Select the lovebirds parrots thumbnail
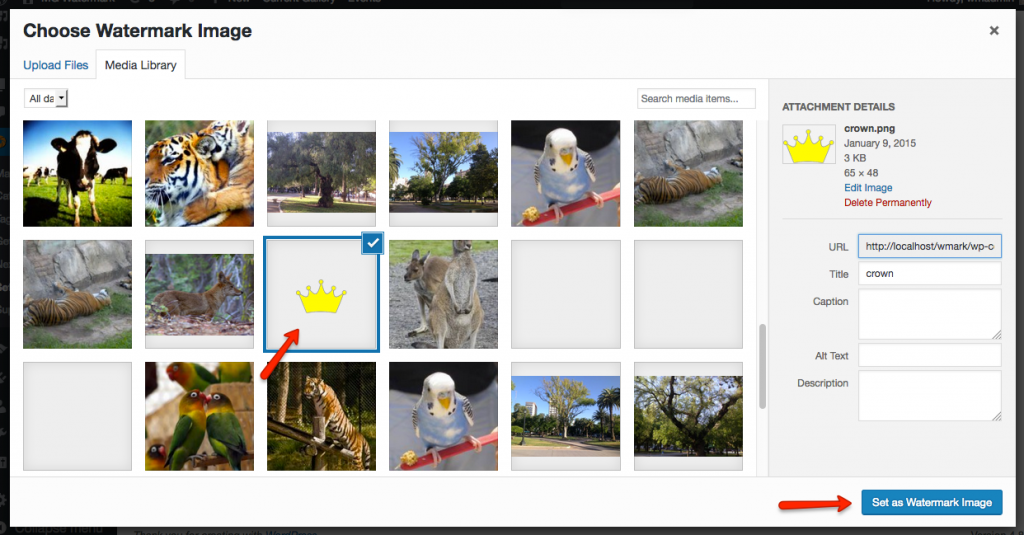This screenshot has width=1024, height=535. pyautogui.click(x=199, y=416)
